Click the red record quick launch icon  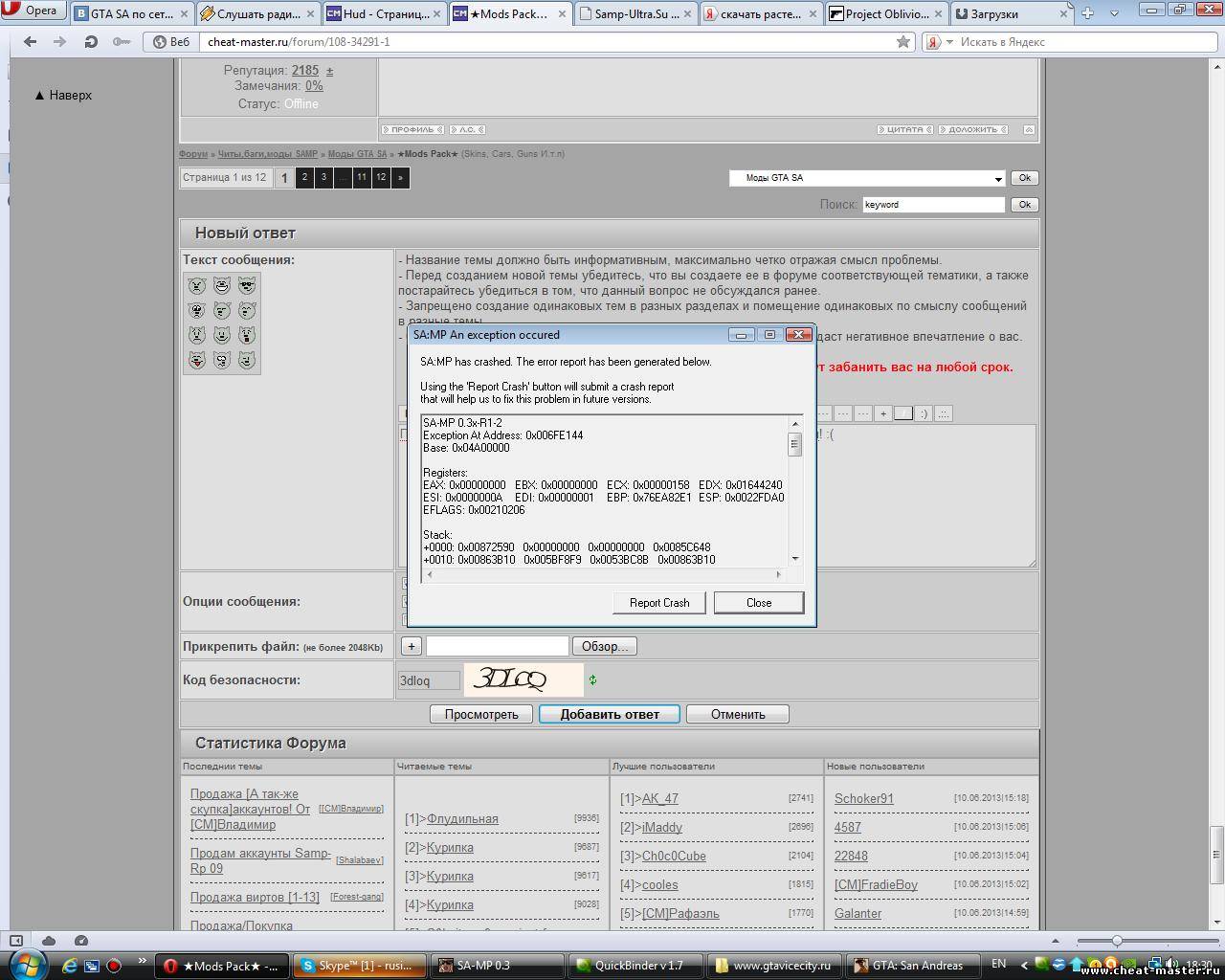(113, 966)
